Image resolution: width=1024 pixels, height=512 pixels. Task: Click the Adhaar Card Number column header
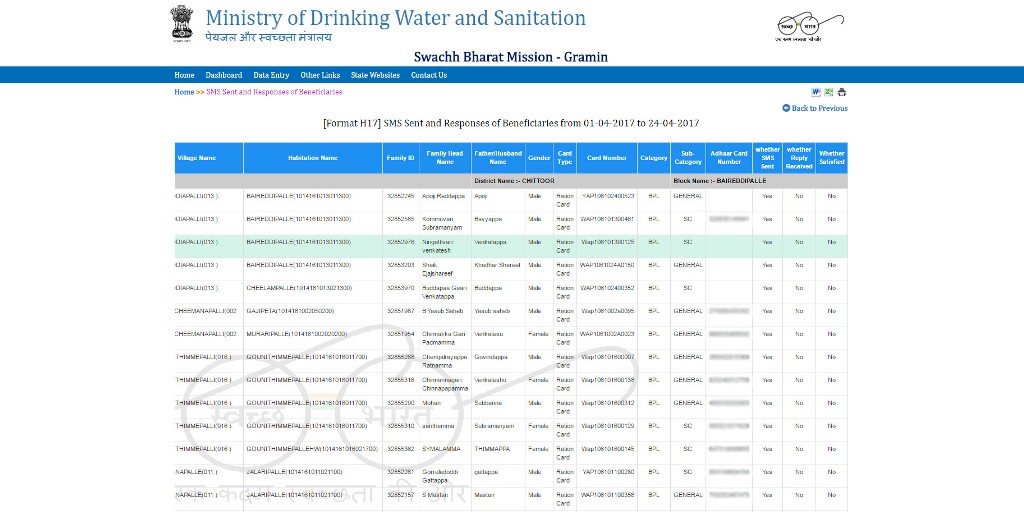[x=729, y=158]
